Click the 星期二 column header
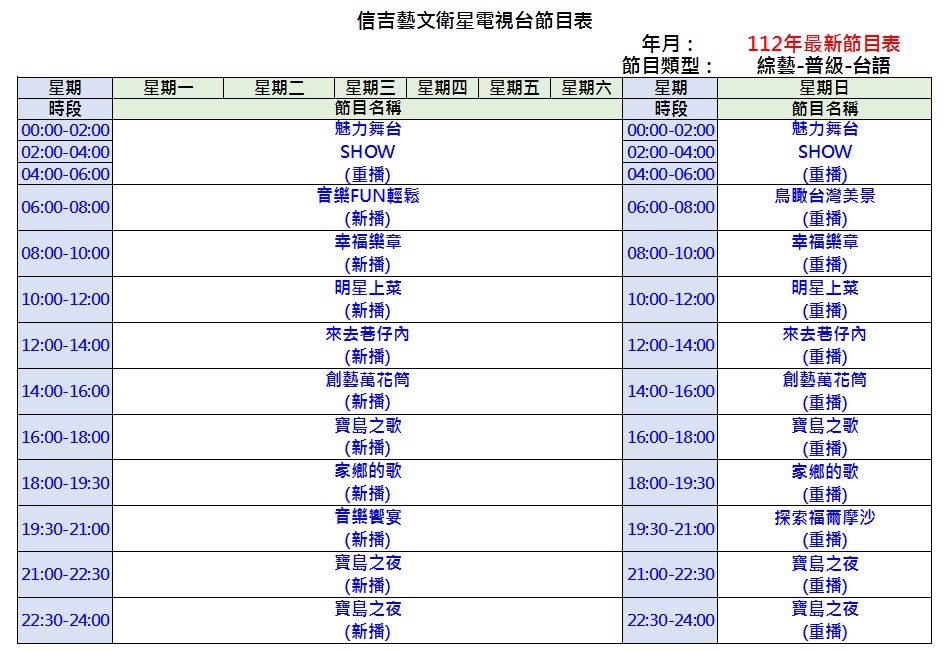Viewport: 945px width, 652px height. [279, 88]
